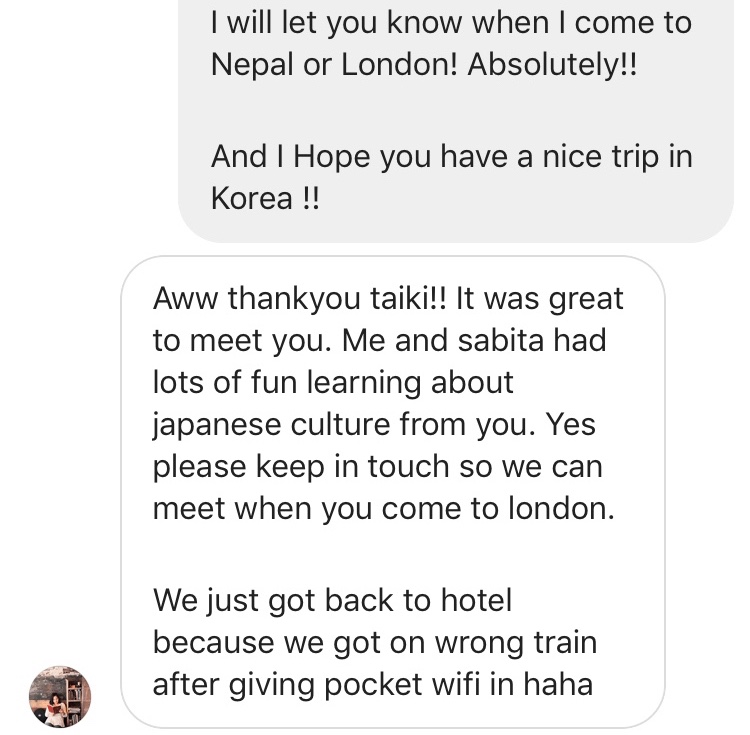Click the name "sabita" in received message

coord(500,340)
